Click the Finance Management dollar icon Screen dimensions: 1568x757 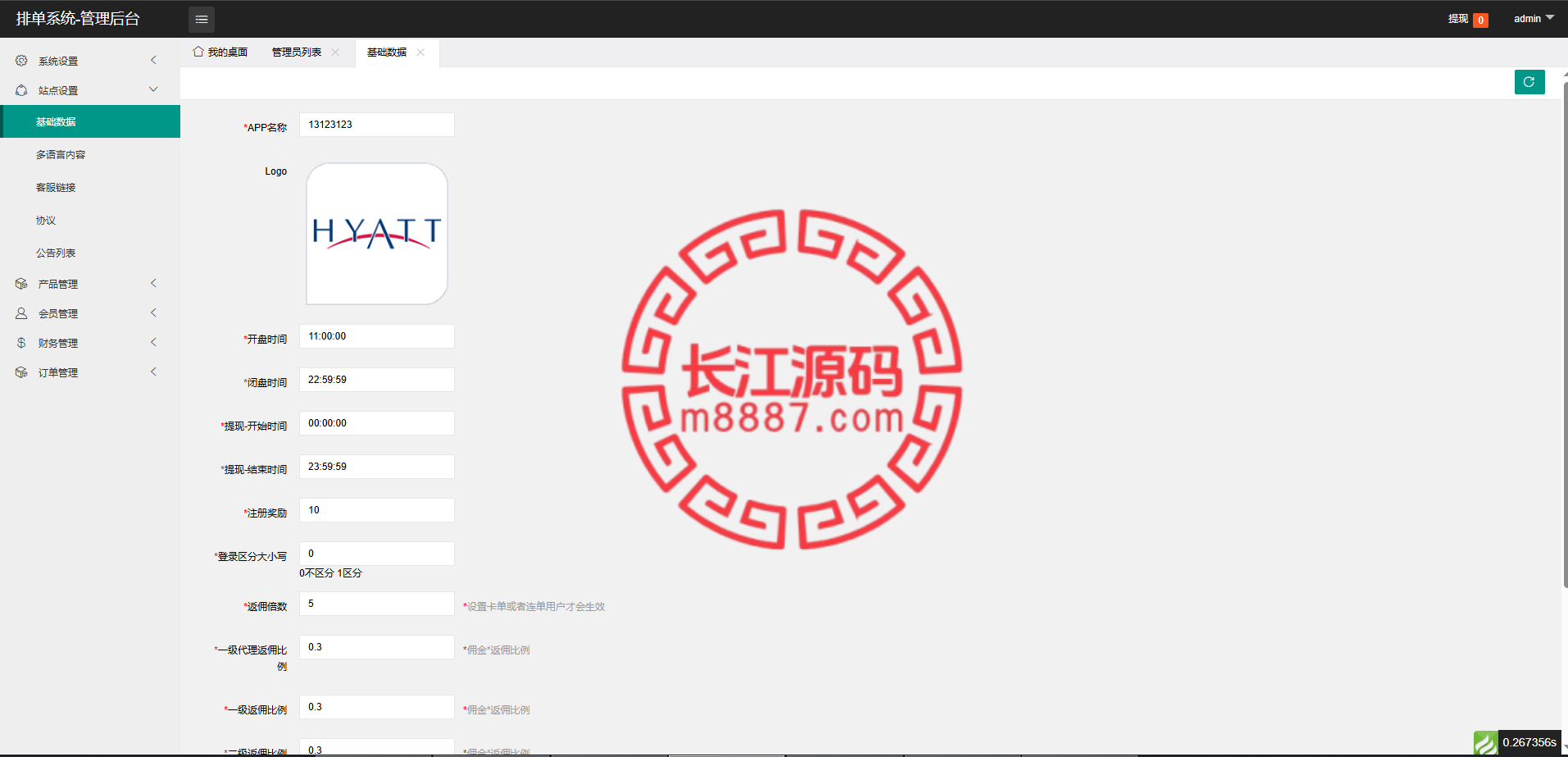pos(21,343)
